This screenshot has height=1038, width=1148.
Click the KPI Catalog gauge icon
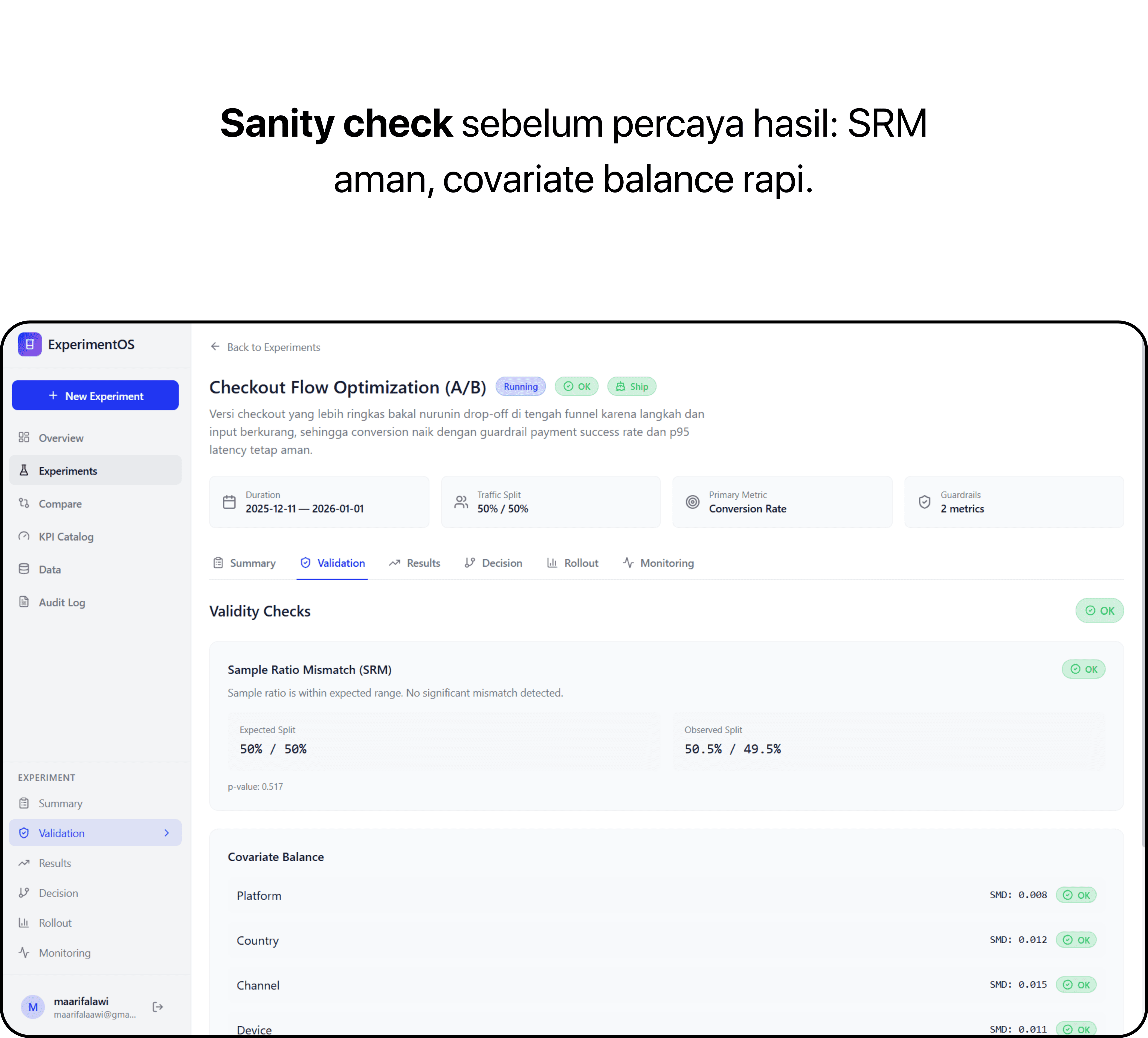coord(24,536)
